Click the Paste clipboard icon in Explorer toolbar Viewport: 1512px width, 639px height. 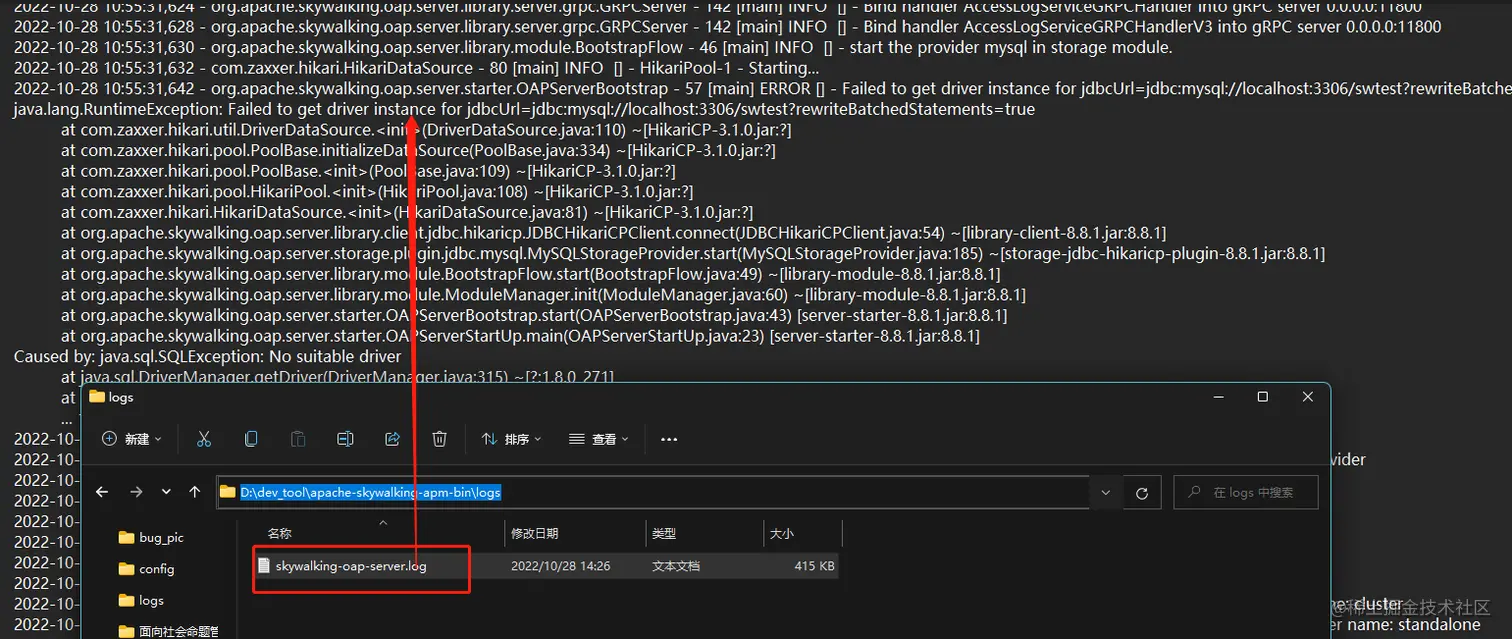tap(298, 439)
